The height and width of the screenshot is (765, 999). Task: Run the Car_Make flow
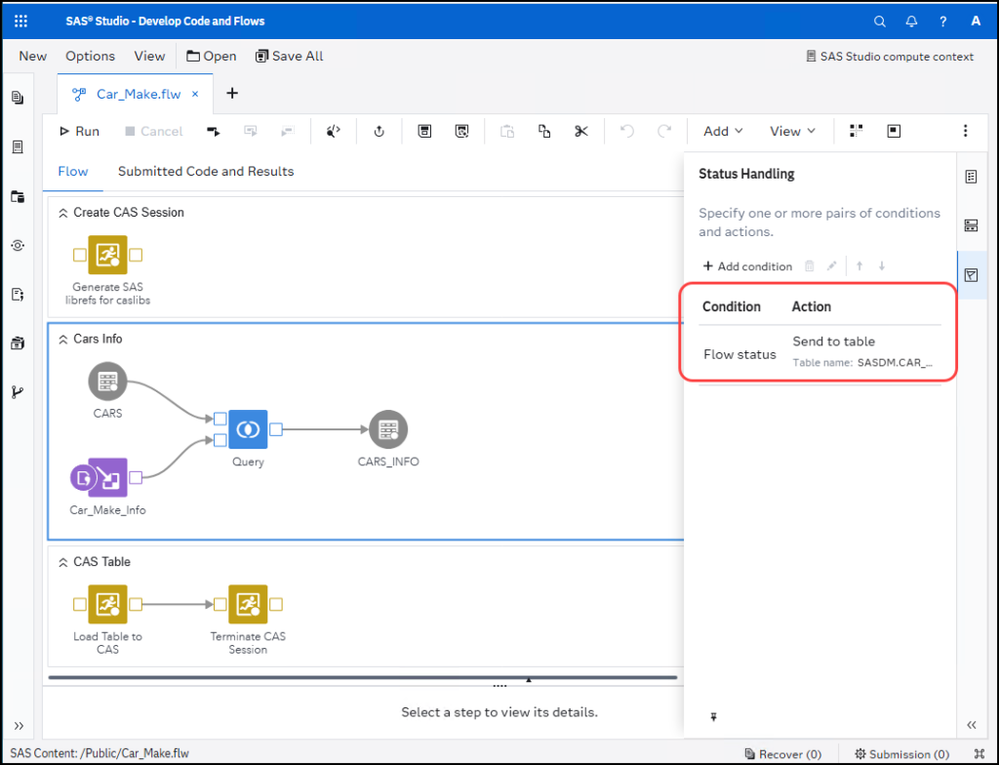tap(80, 131)
